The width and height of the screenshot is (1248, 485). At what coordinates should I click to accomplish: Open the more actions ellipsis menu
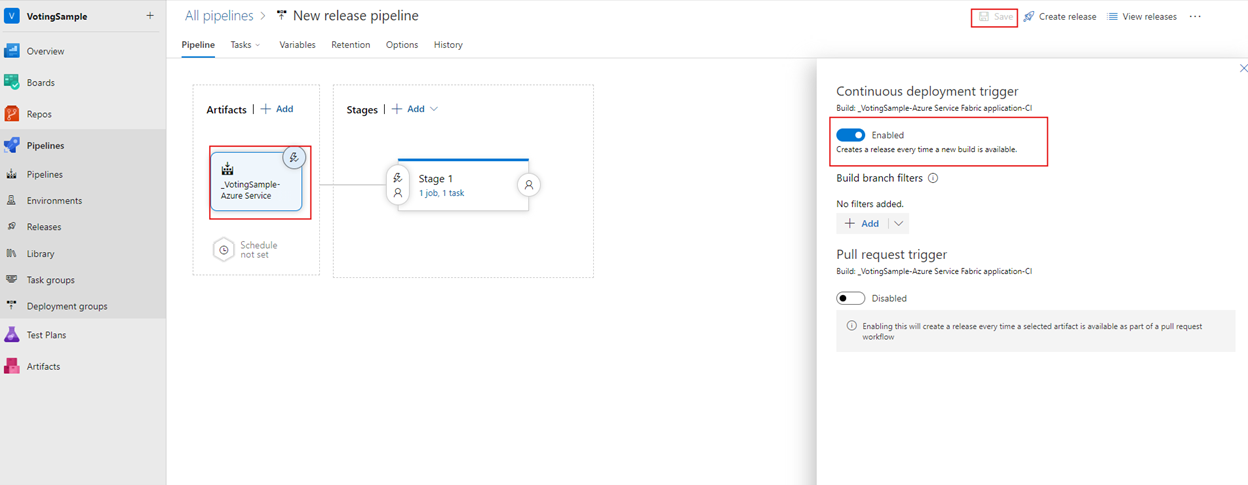[x=1195, y=17]
